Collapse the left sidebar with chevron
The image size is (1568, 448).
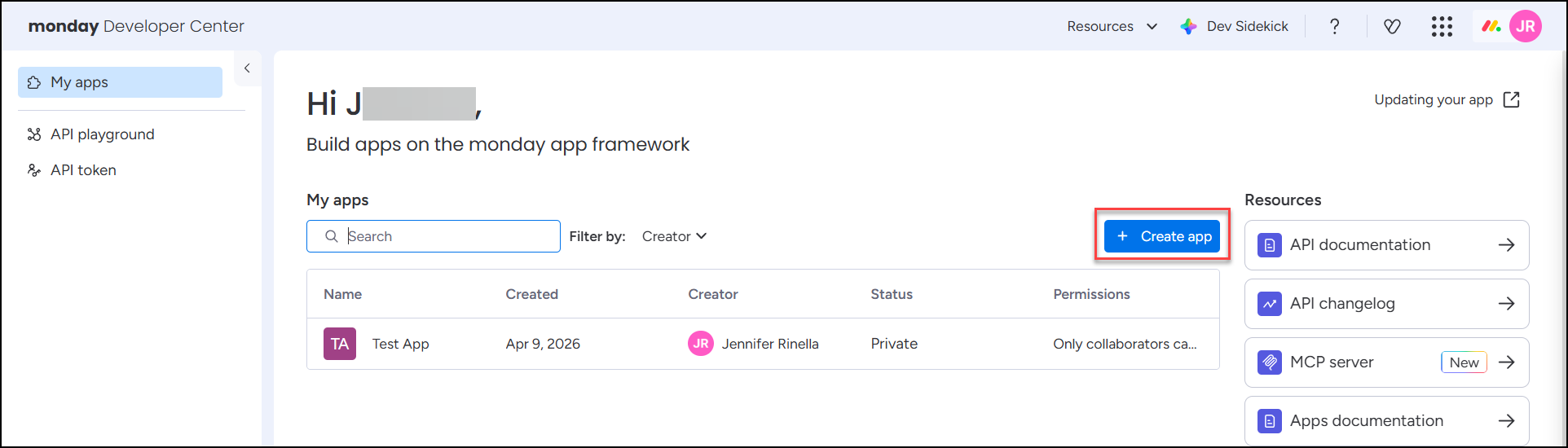tap(247, 68)
